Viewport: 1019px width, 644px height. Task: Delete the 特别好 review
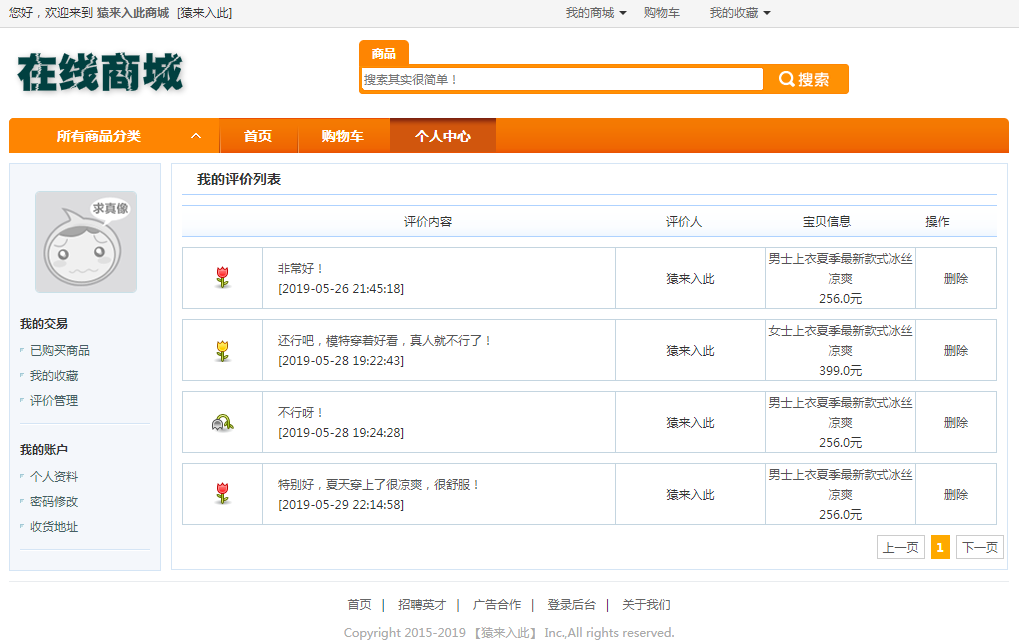[956, 495]
